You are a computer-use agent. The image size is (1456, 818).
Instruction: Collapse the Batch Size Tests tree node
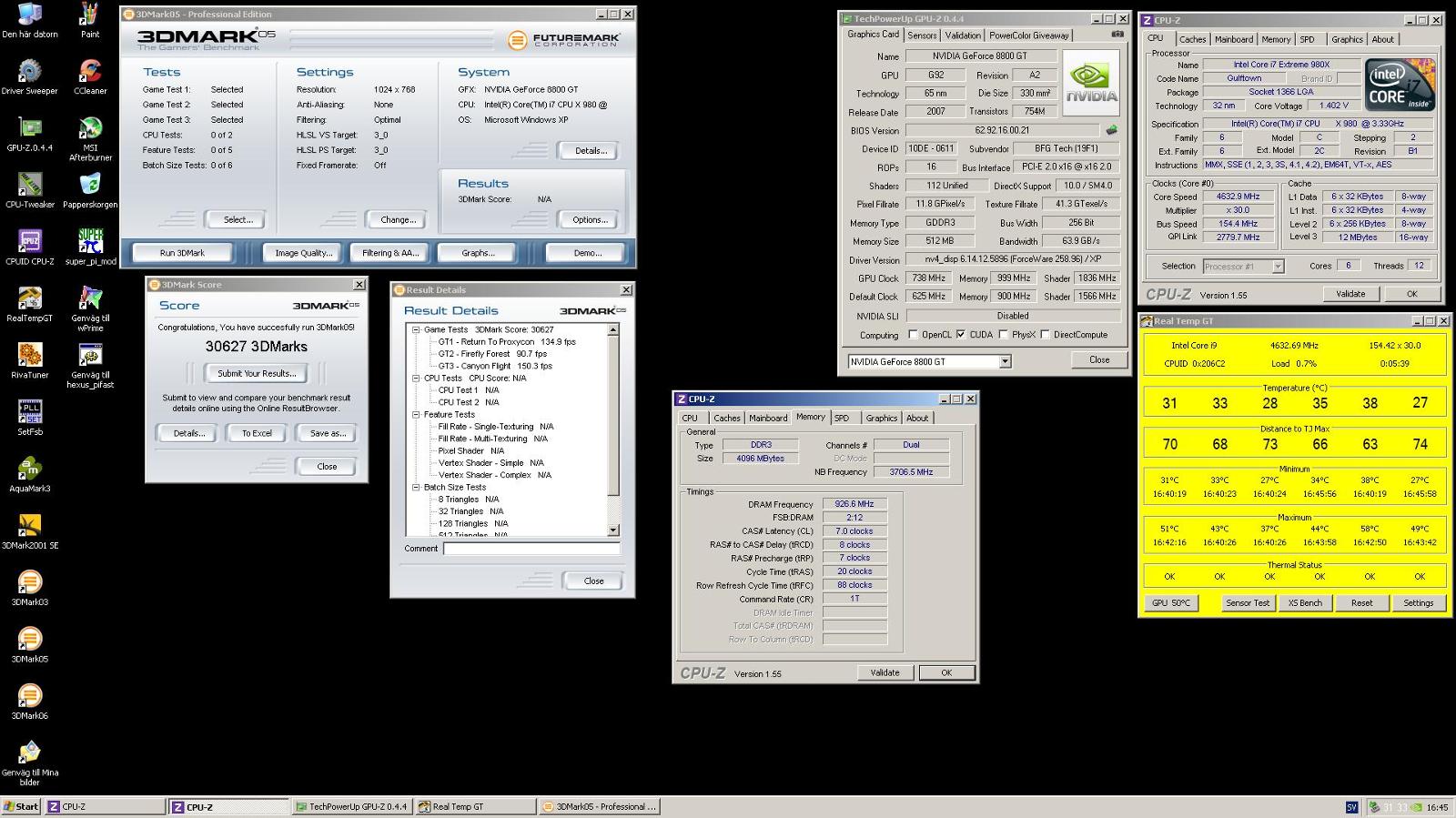coord(416,488)
